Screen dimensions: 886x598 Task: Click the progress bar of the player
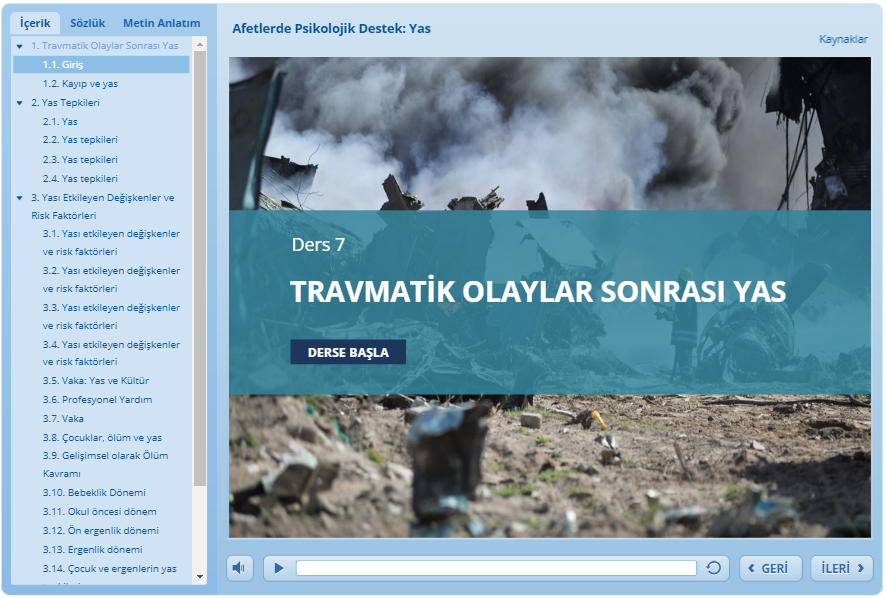[496, 568]
